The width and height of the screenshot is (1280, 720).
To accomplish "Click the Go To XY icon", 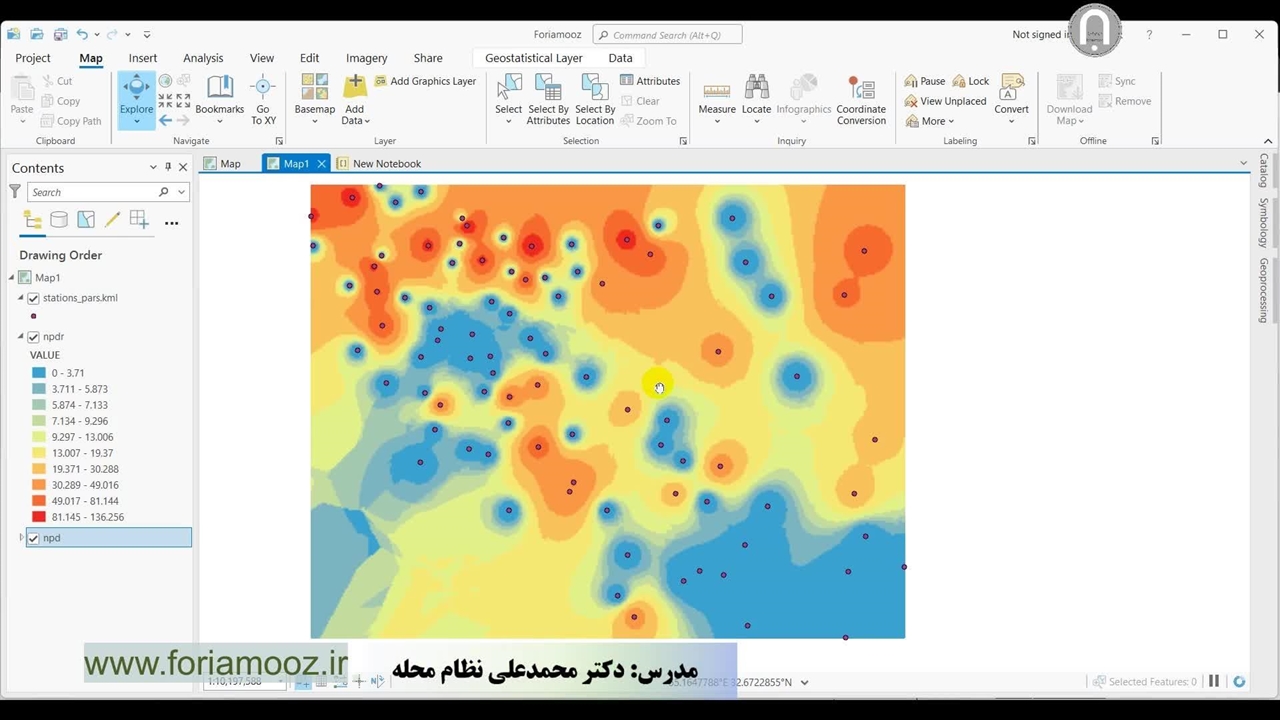I will click(263, 92).
